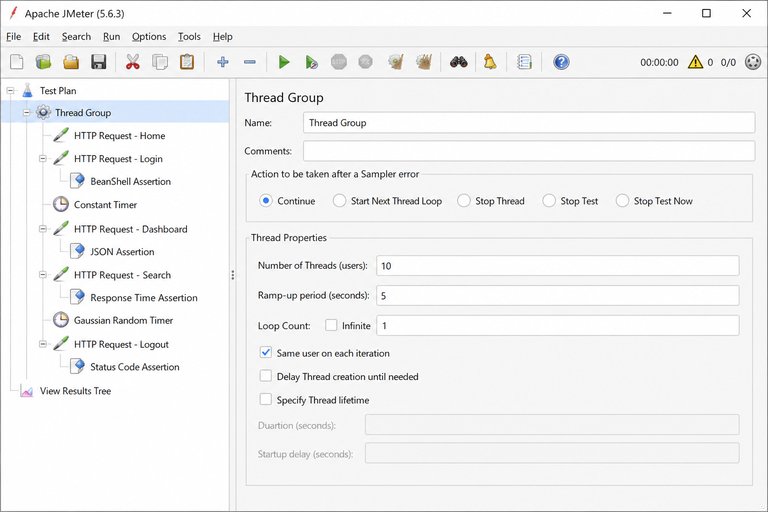
Task: Open the Tools menu
Action: click(x=189, y=37)
